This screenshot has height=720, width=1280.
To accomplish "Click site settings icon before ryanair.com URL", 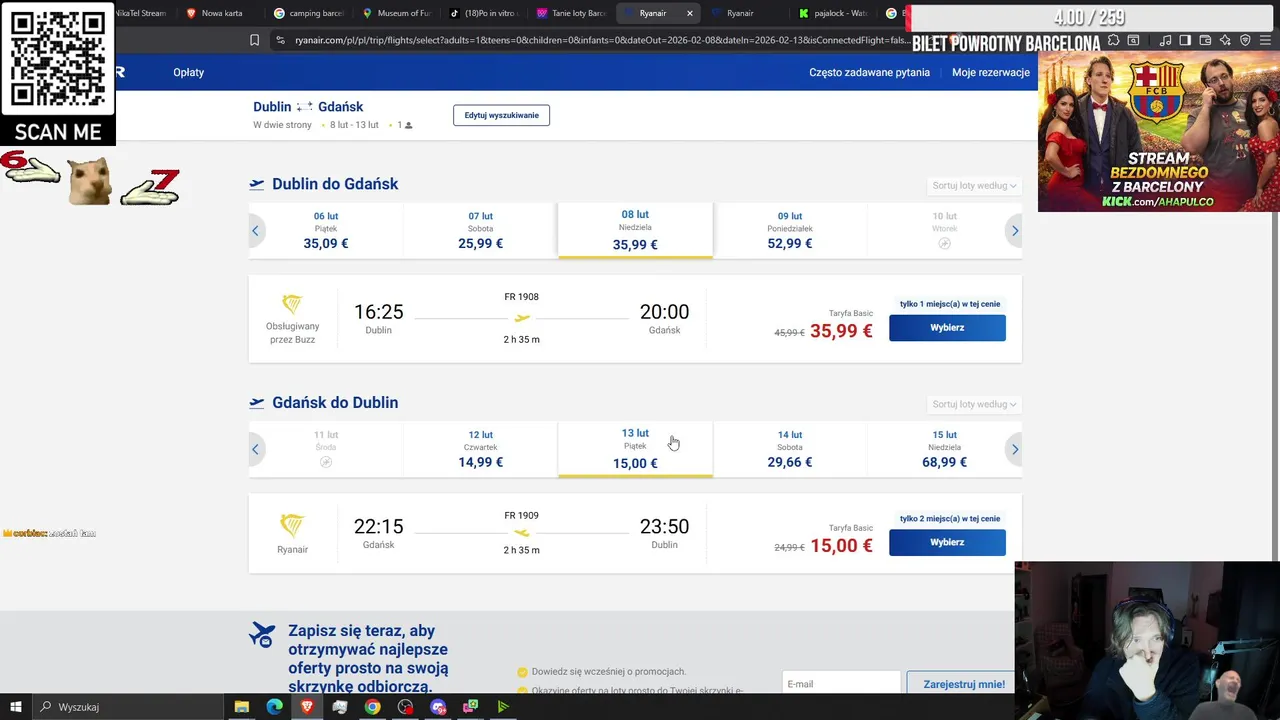I will [x=280, y=40].
